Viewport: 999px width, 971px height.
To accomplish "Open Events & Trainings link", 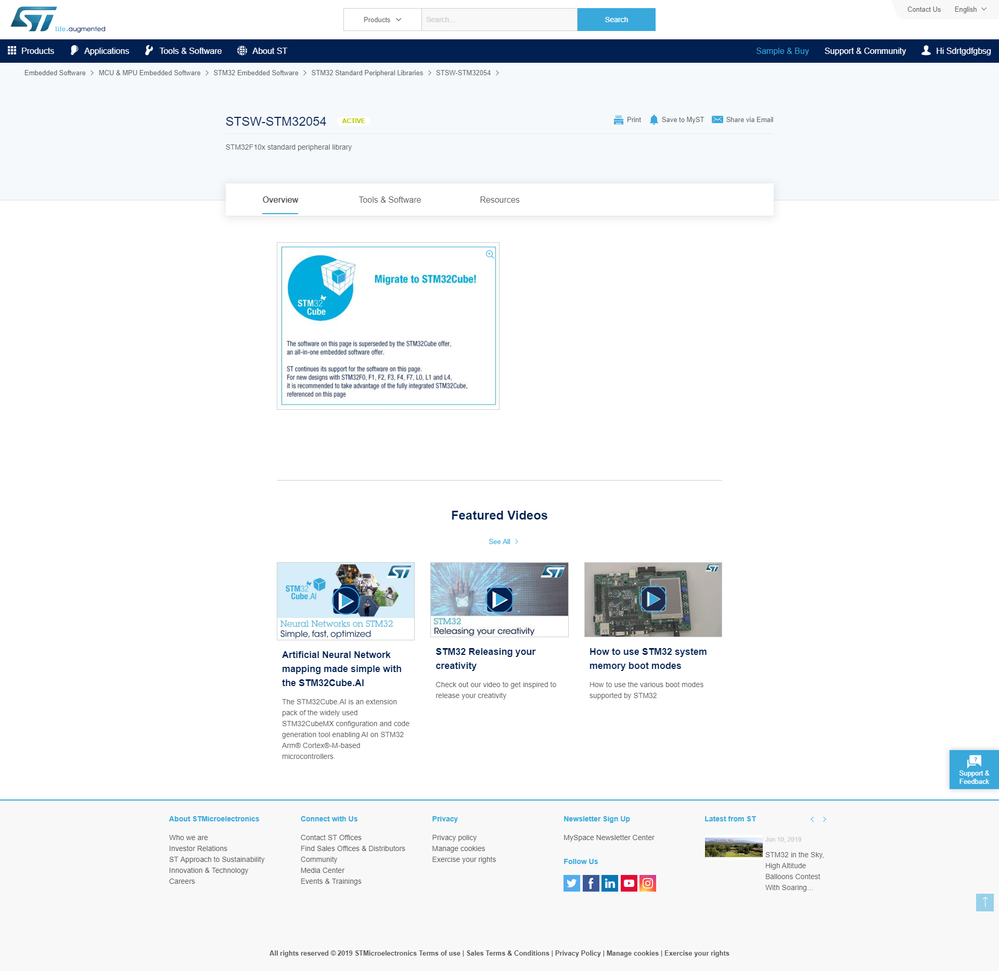I will coord(331,882).
